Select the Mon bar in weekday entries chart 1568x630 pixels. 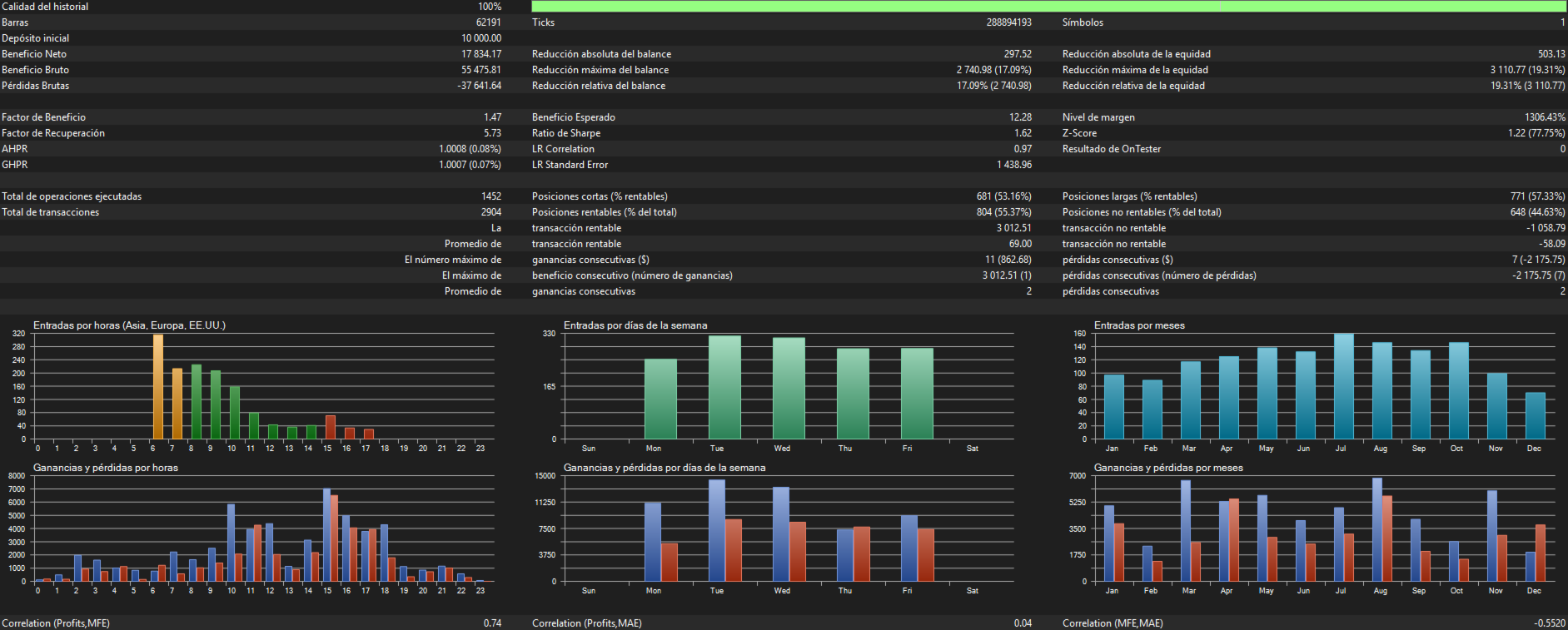click(660, 399)
